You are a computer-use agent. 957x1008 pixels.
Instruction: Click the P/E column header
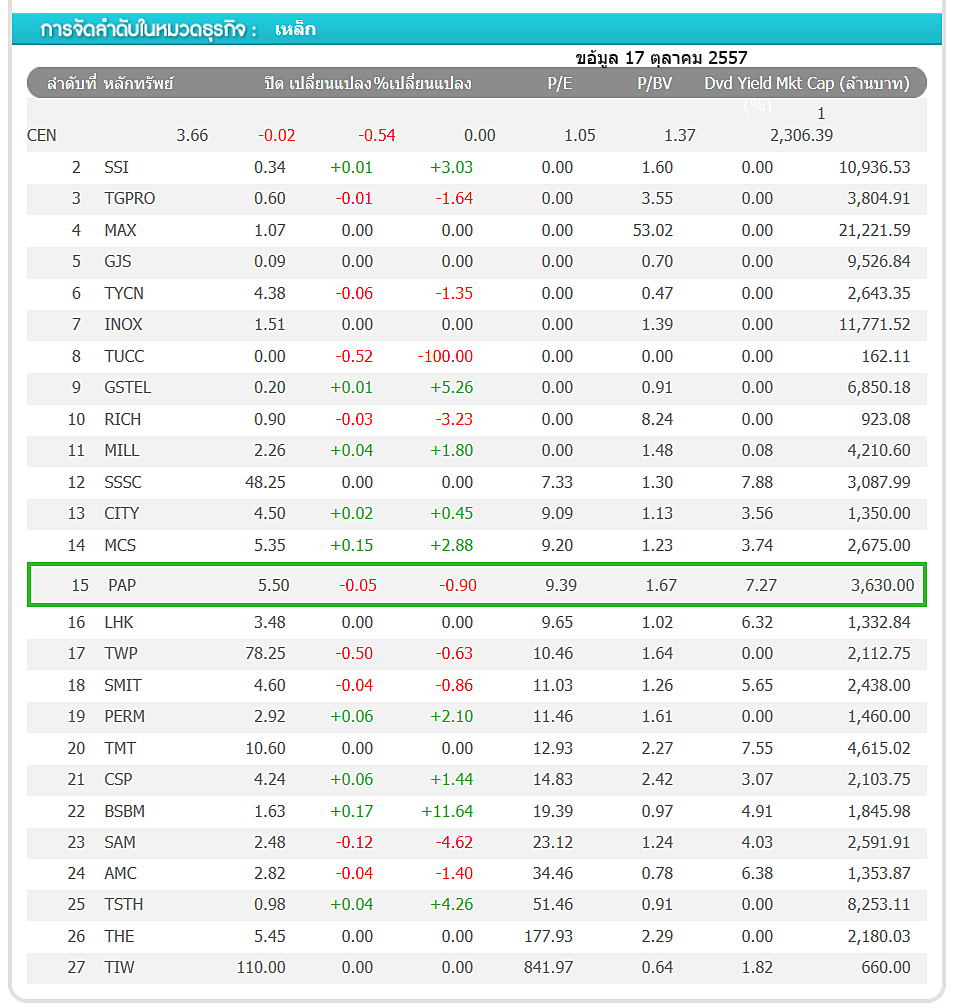[559, 83]
